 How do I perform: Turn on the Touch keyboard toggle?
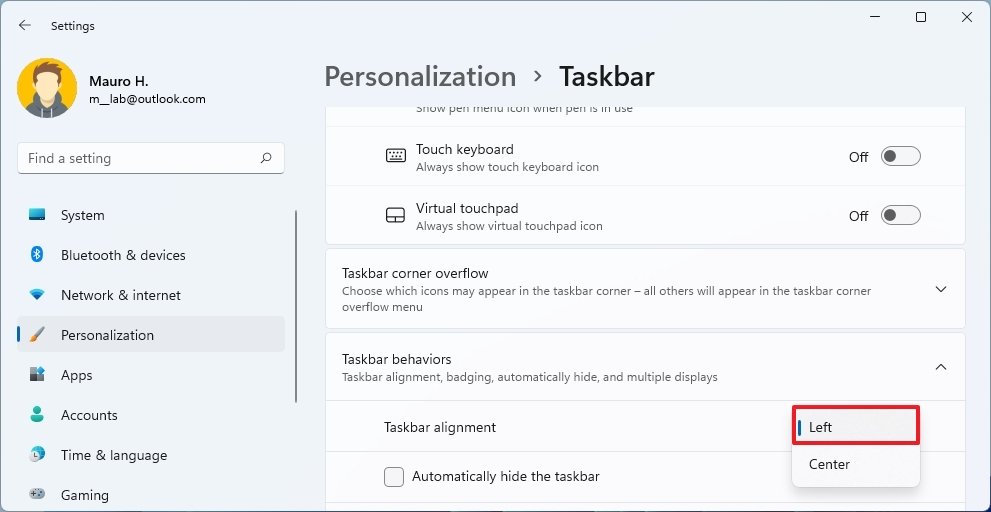901,156
